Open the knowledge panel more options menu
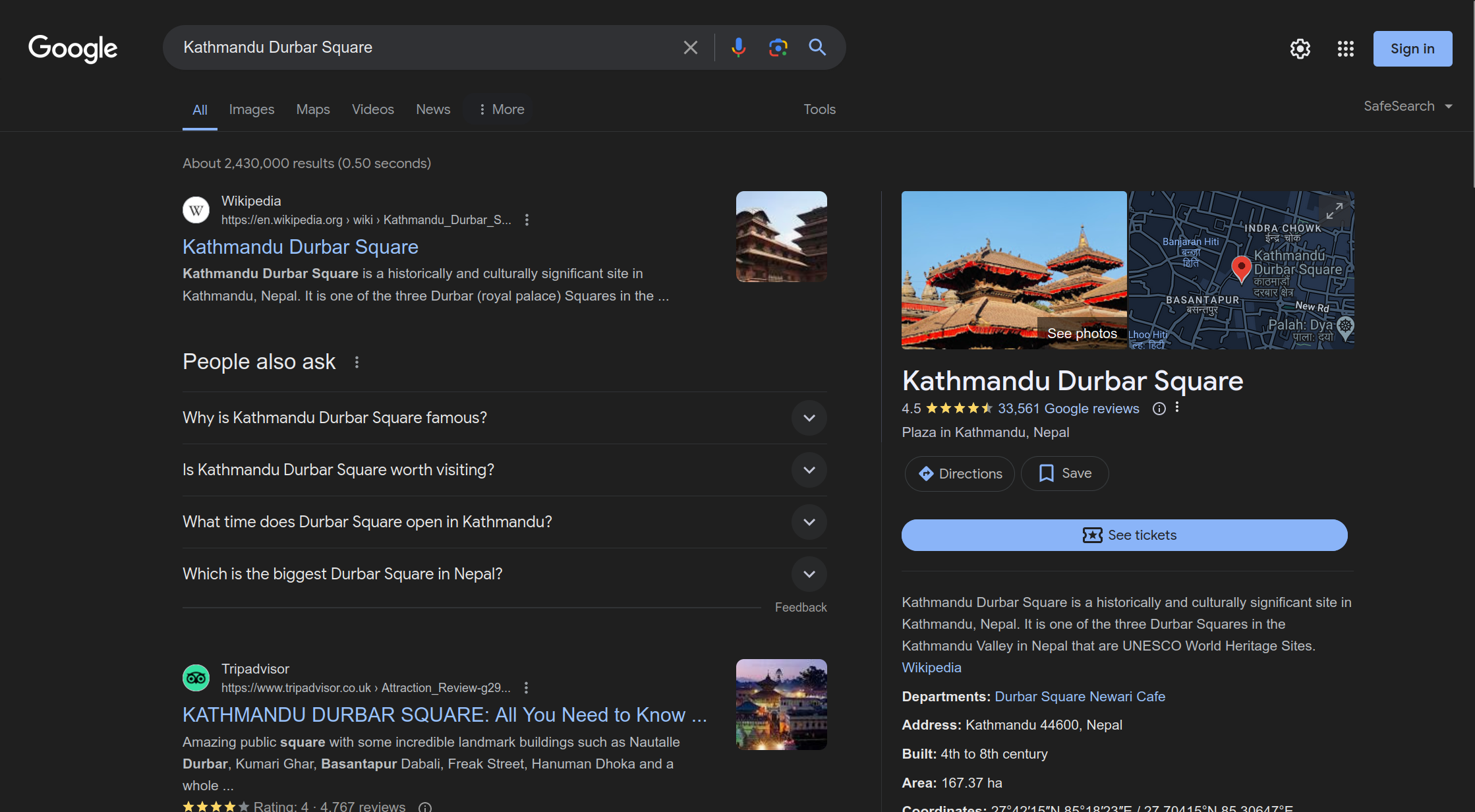Viewport: 1475px width, 812px height. pyautogui.click(x=1177, y=408)
